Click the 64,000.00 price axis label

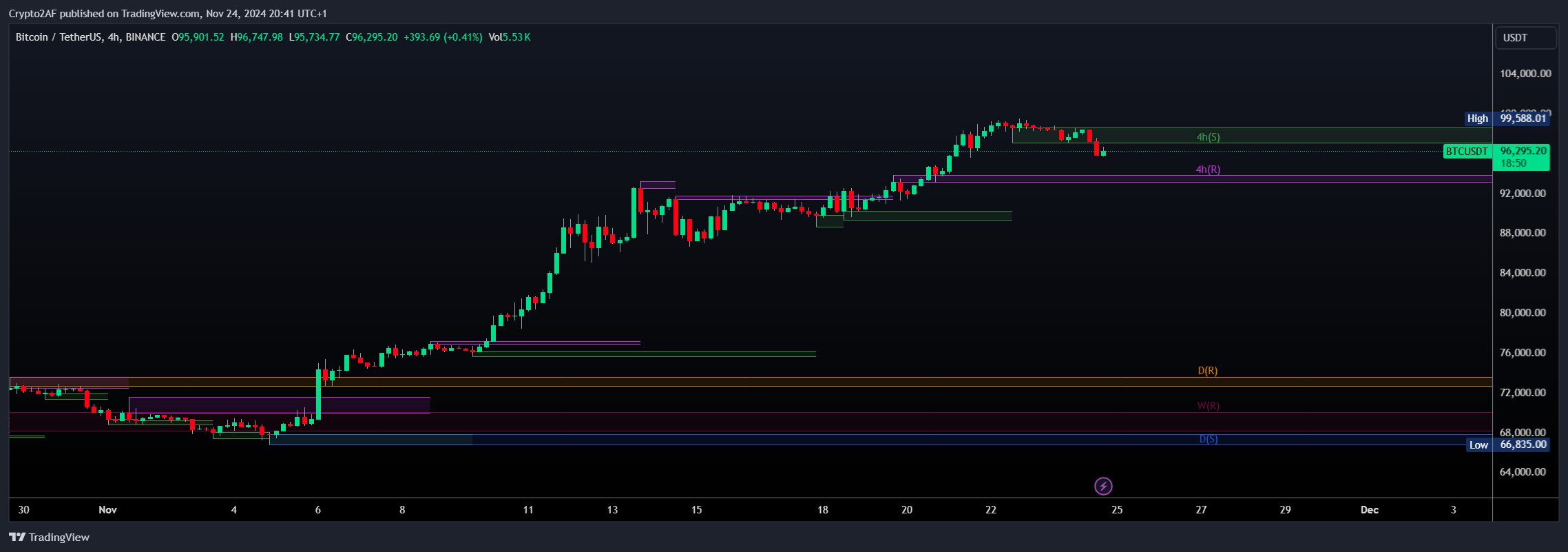1523,472
